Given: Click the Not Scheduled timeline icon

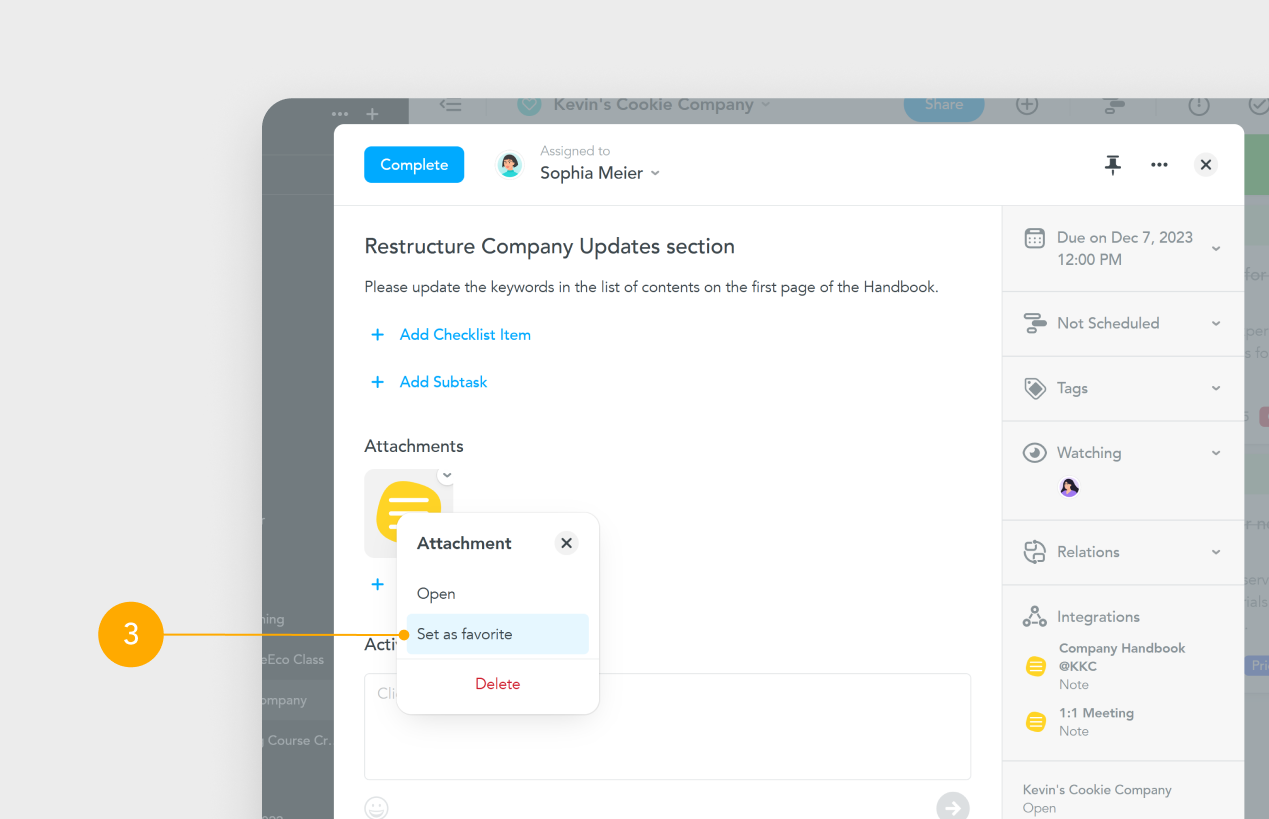Looking at the screenshot, I should [x=1035, y=323].
